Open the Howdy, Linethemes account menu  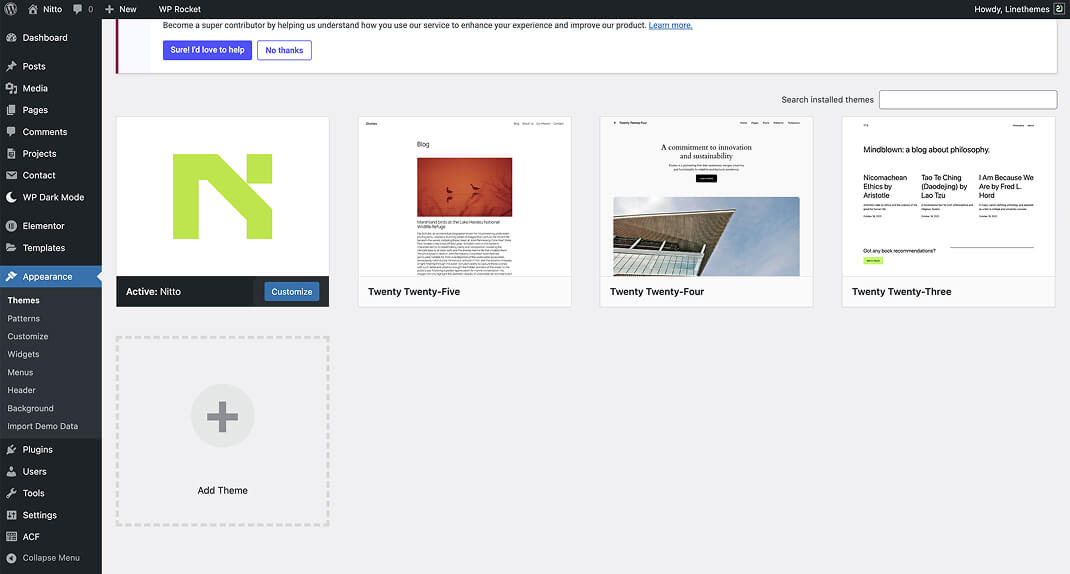1017,9
